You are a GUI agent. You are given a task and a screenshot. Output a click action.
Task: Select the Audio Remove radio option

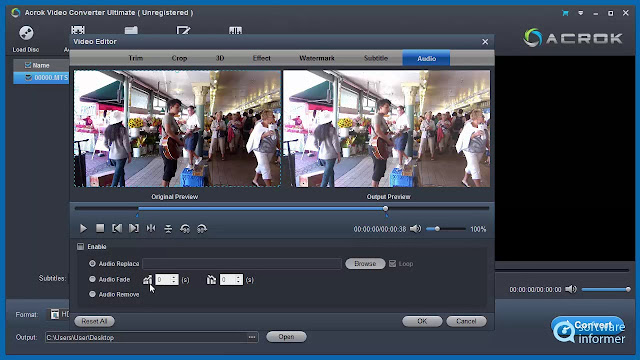[92, 294]
